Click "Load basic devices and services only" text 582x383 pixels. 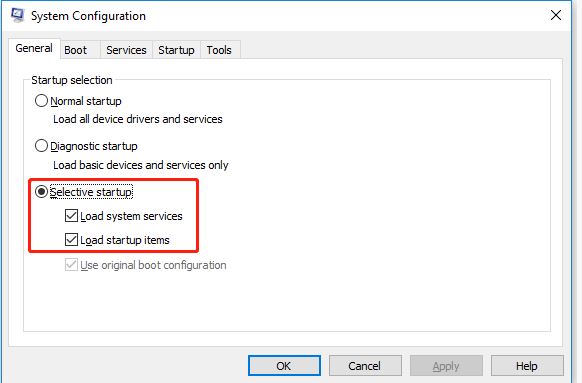click(141, 165)
